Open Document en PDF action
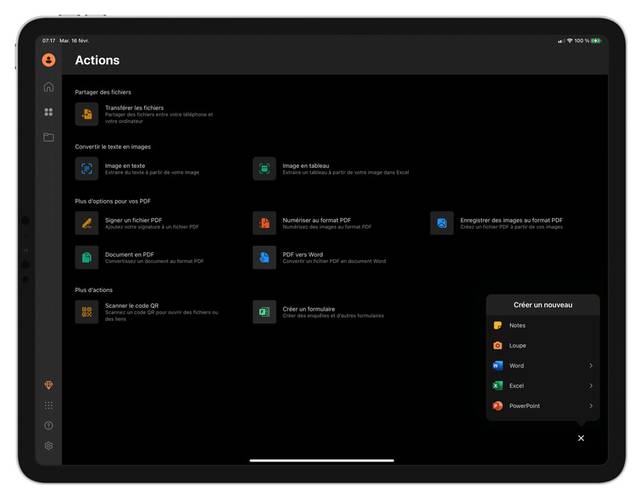Image resolution: width=643 pixels, height=500 pixels. 139,257
